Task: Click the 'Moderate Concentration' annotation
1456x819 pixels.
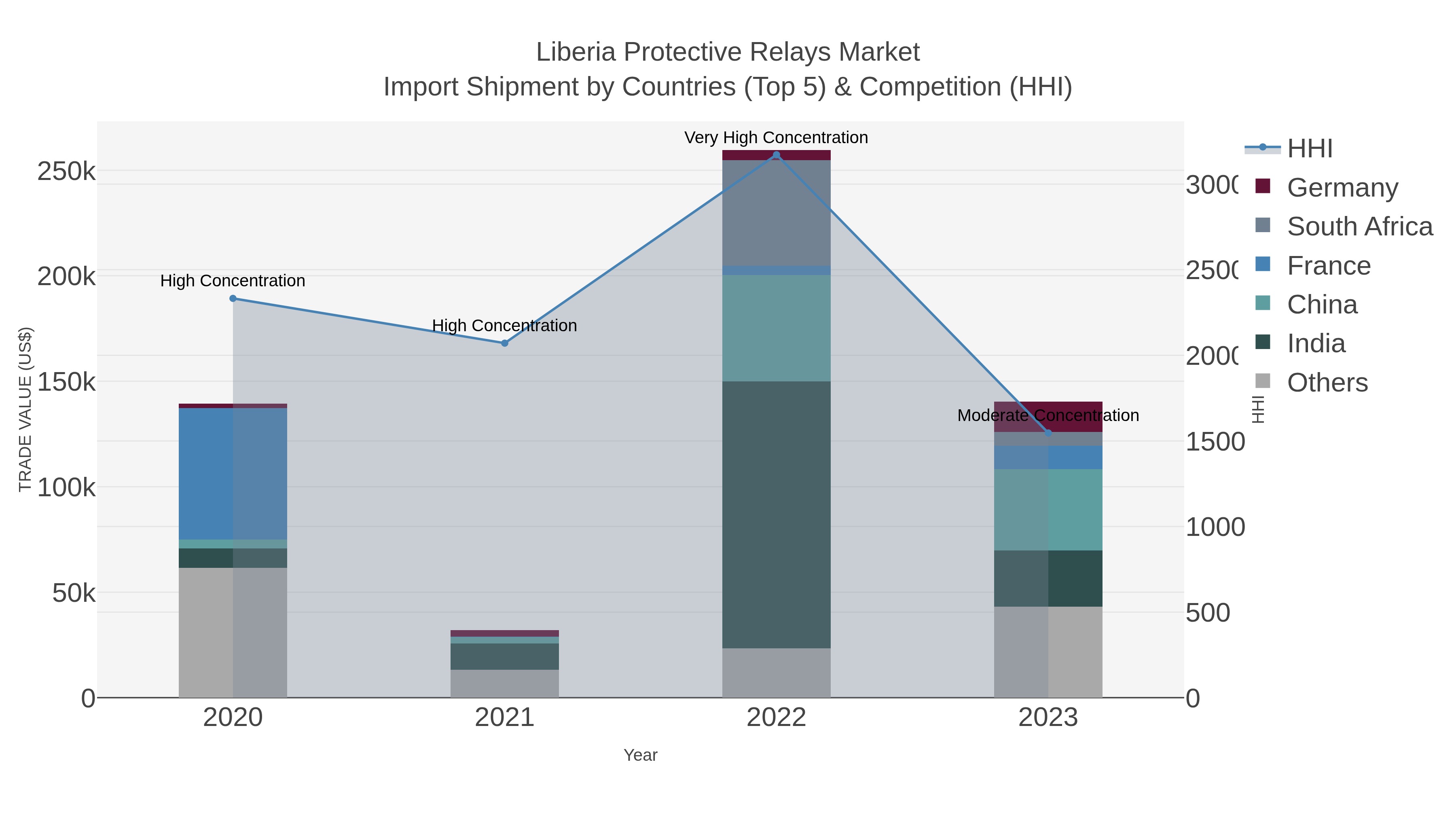Action: [1048, 415]
